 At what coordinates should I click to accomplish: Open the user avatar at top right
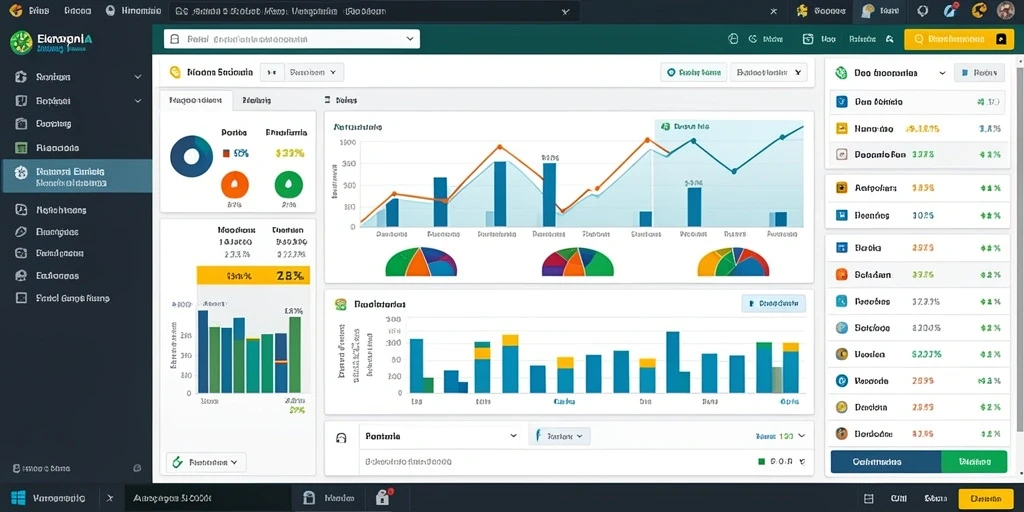point(1006,10)
